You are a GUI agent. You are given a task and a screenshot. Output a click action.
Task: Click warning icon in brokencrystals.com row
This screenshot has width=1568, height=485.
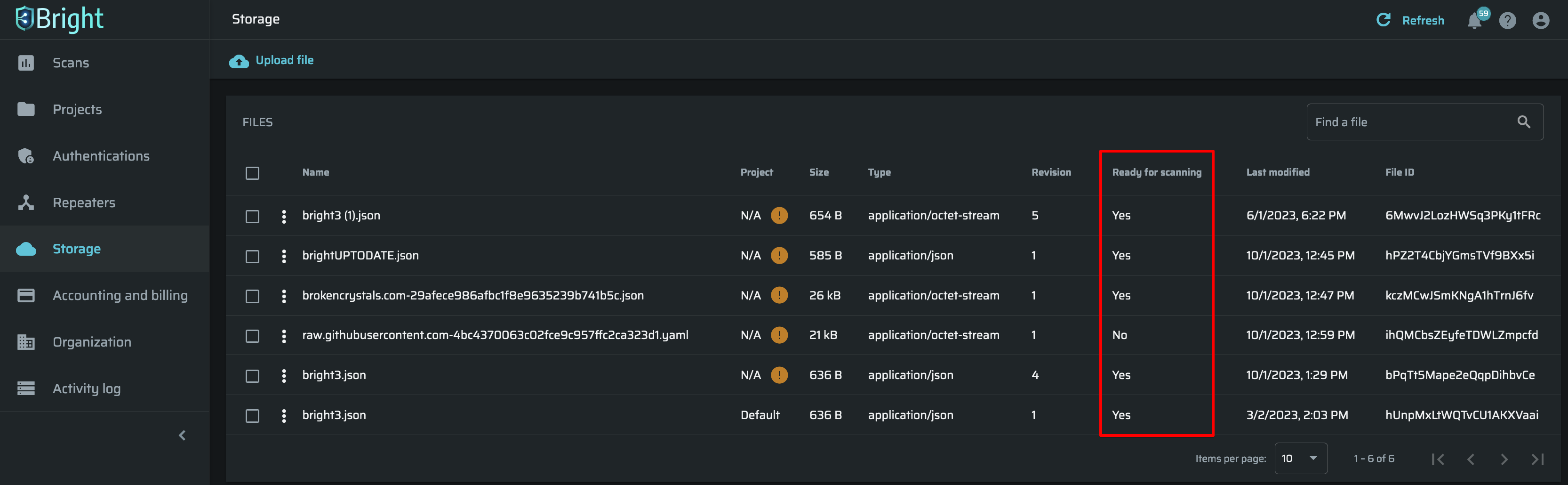point(779,295)
